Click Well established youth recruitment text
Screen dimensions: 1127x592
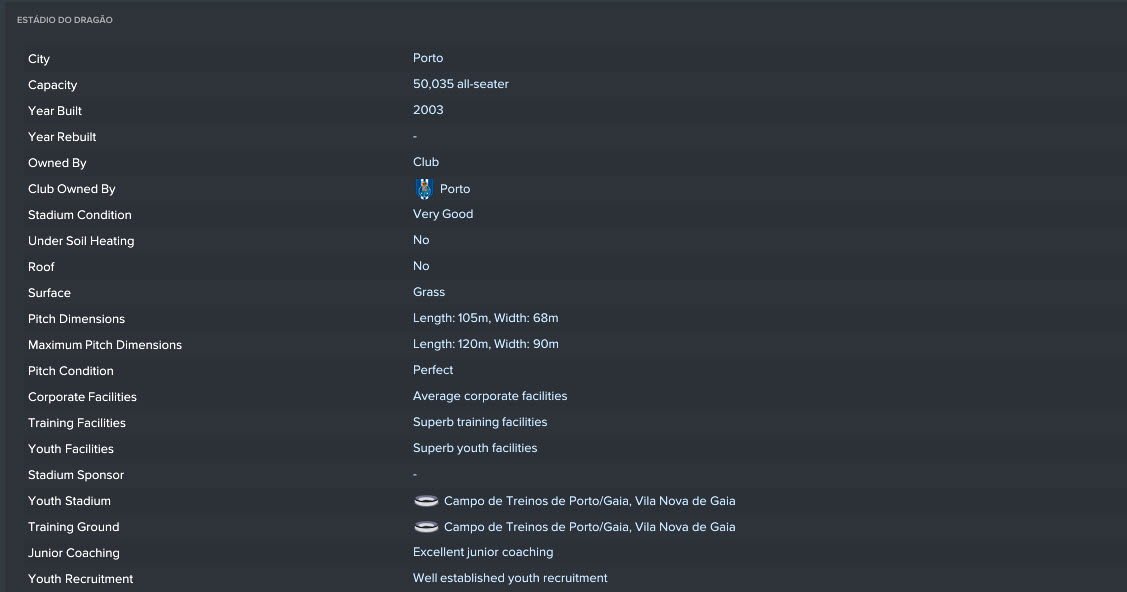point(510,578)
